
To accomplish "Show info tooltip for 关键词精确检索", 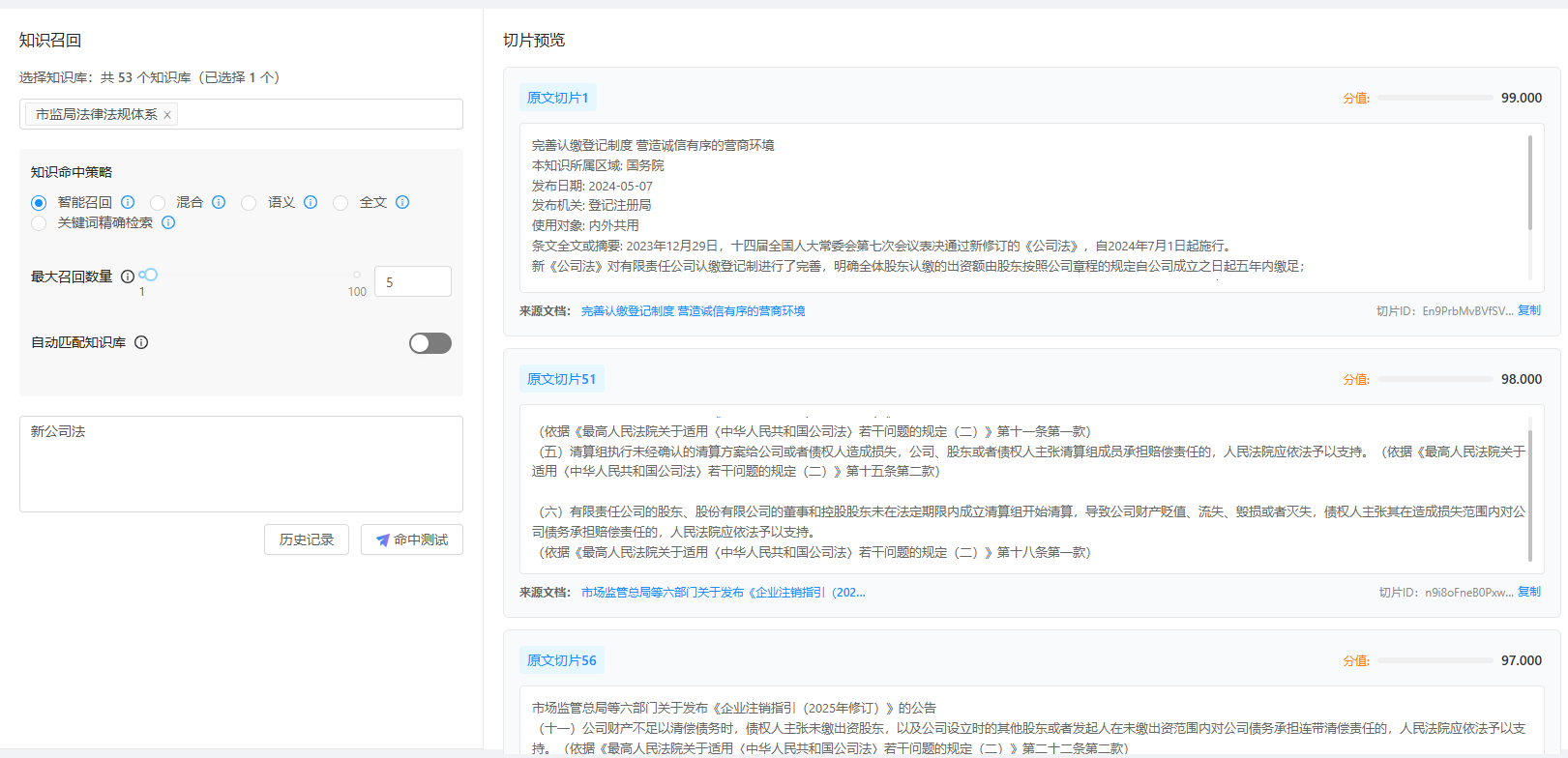I will pyautogui.click(x=168, y=222).
